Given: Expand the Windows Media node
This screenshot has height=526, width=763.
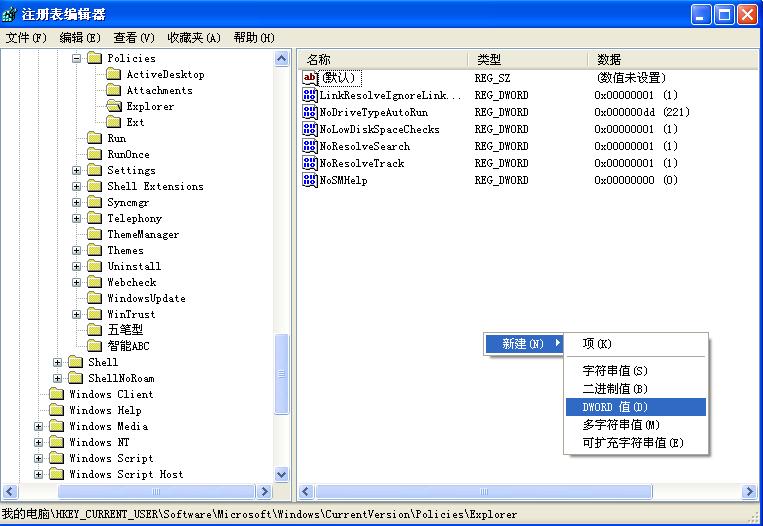Looking at the screenshot, I should click(38, 426).
